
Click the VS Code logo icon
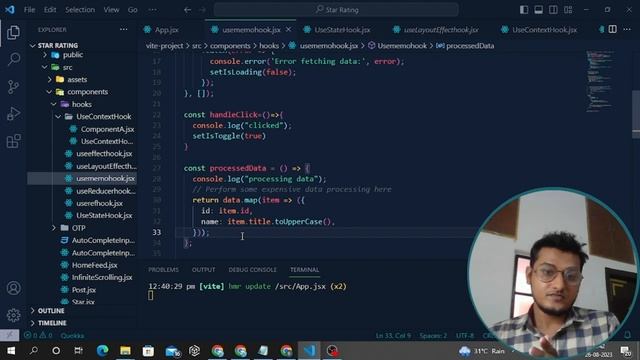click(x=10, y=9)
